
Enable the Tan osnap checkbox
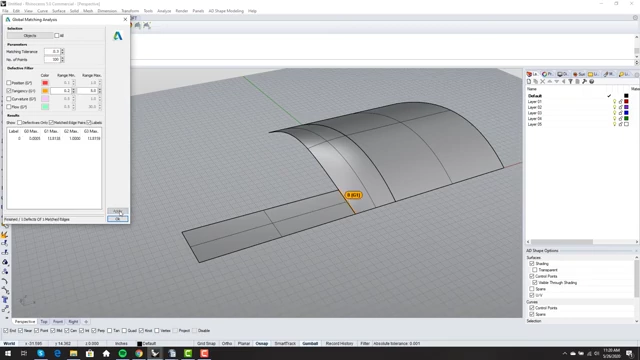[109, 331]
